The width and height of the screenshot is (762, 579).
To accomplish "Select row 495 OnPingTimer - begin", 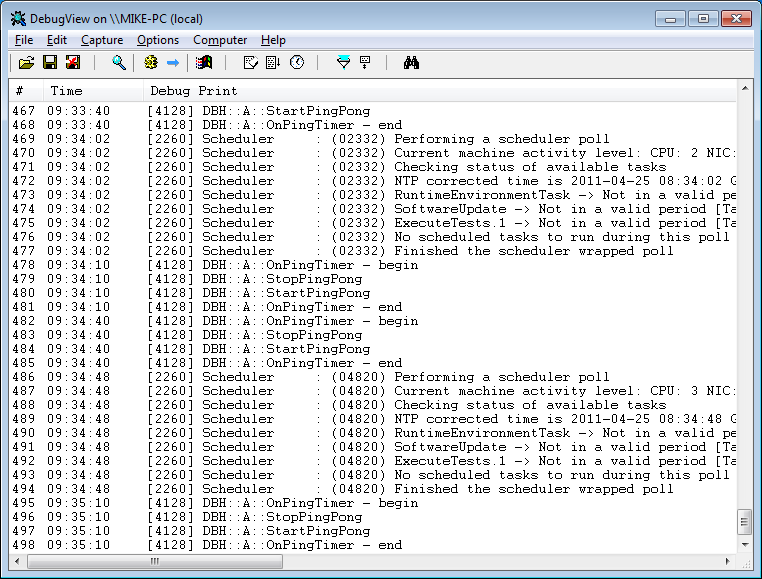I will pyautogui.click(x=372, y=503).
